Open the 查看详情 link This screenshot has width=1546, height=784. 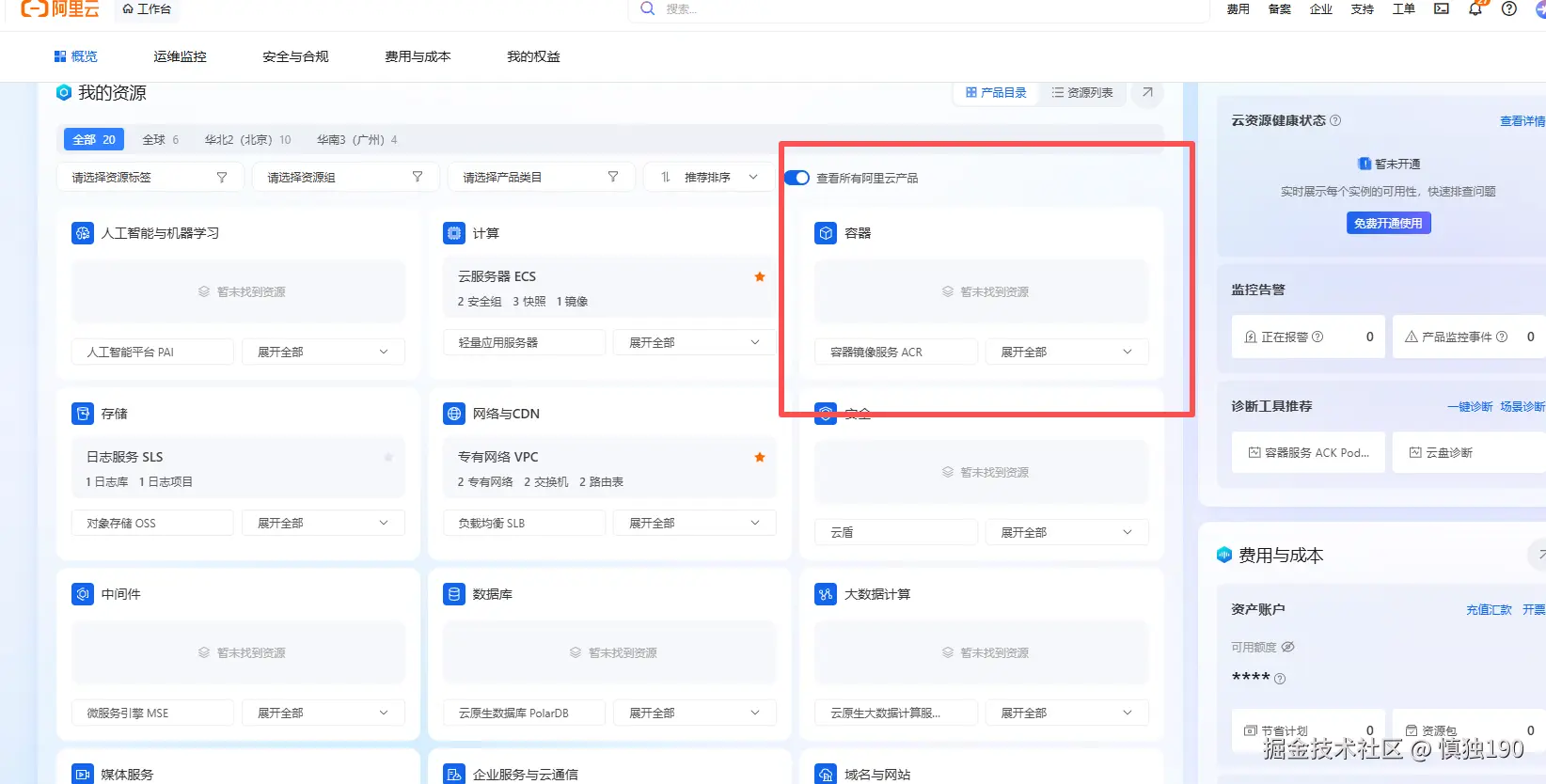coord(1522,120)
